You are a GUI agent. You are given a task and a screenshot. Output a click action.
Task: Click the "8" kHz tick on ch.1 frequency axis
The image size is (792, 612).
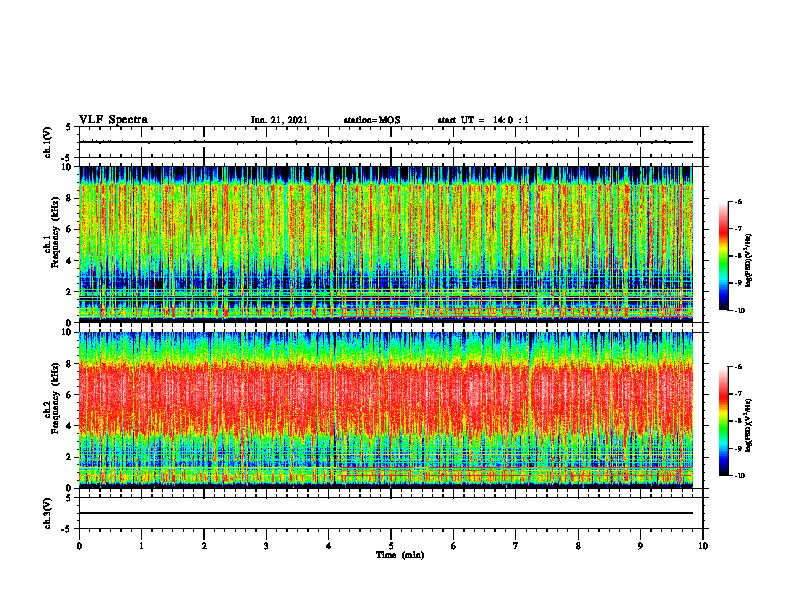coord(70,198)
